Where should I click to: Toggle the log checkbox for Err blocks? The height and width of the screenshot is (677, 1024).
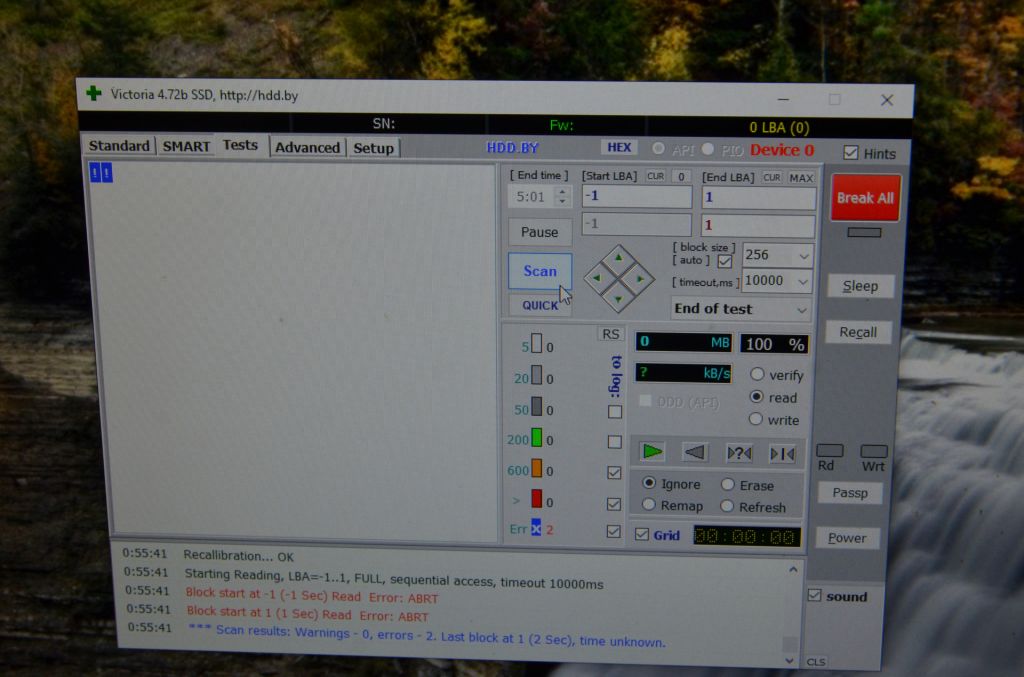[613, 531]
